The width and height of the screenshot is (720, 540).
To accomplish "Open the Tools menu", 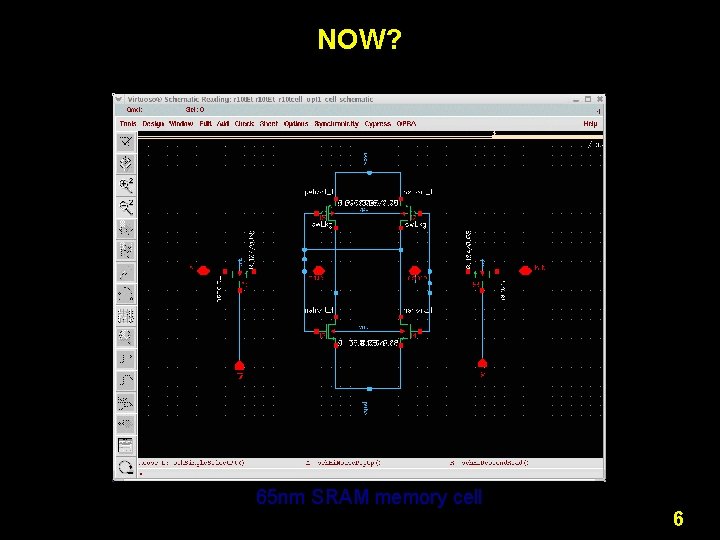I will [128, 124].
